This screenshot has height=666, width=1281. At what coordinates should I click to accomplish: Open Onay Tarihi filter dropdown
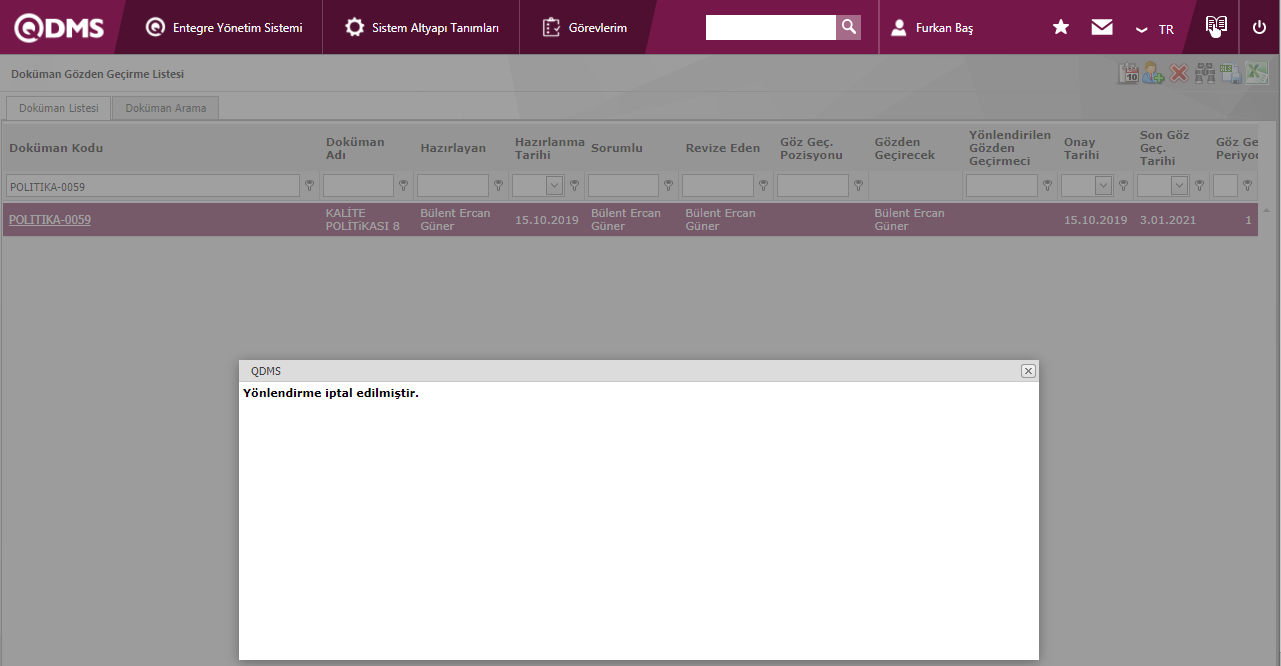point(1103,185)
